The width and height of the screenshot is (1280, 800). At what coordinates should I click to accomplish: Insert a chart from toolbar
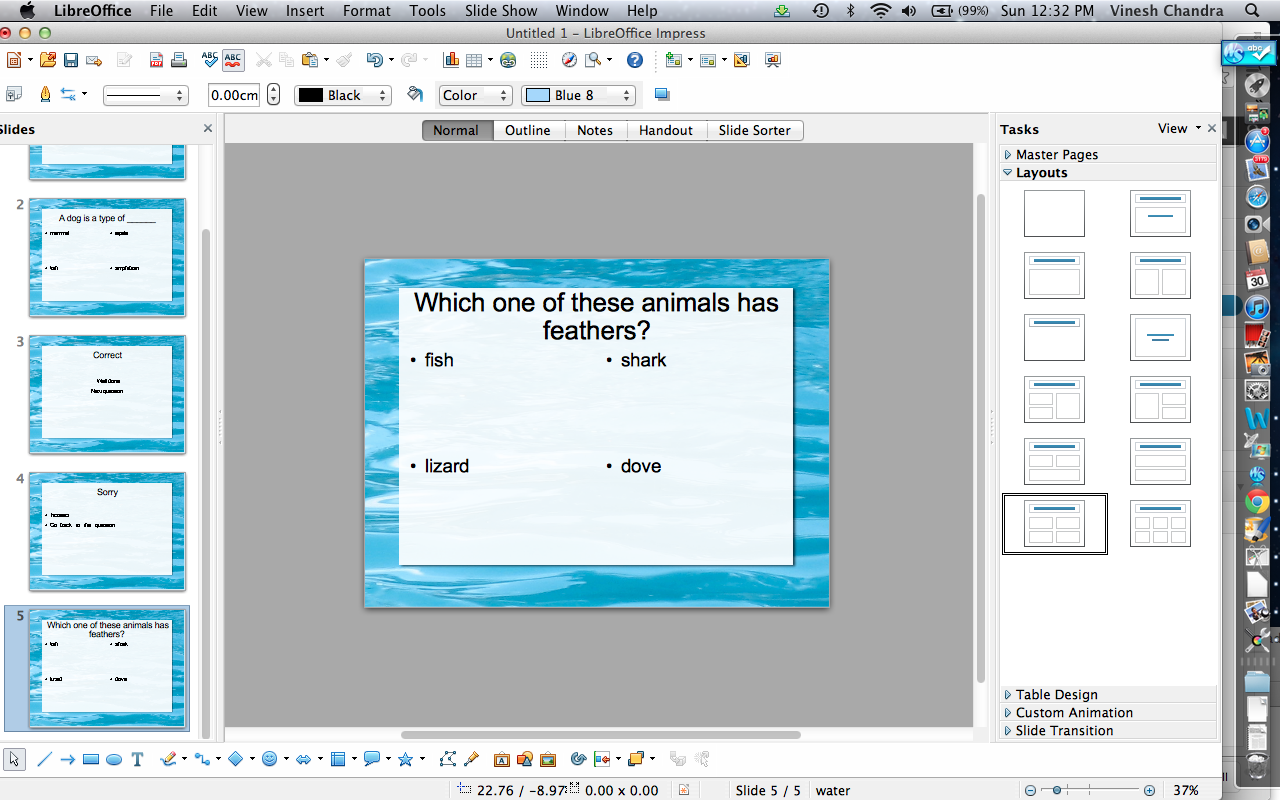(450, 61)
